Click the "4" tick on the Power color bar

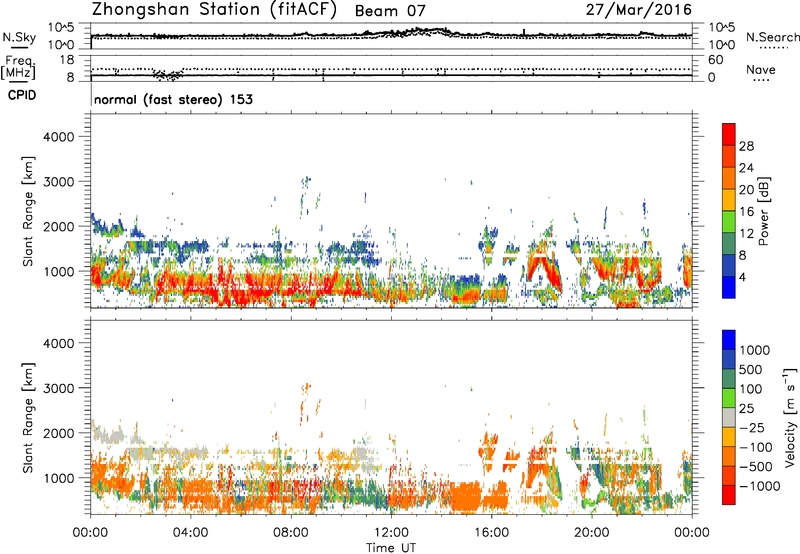742,277
